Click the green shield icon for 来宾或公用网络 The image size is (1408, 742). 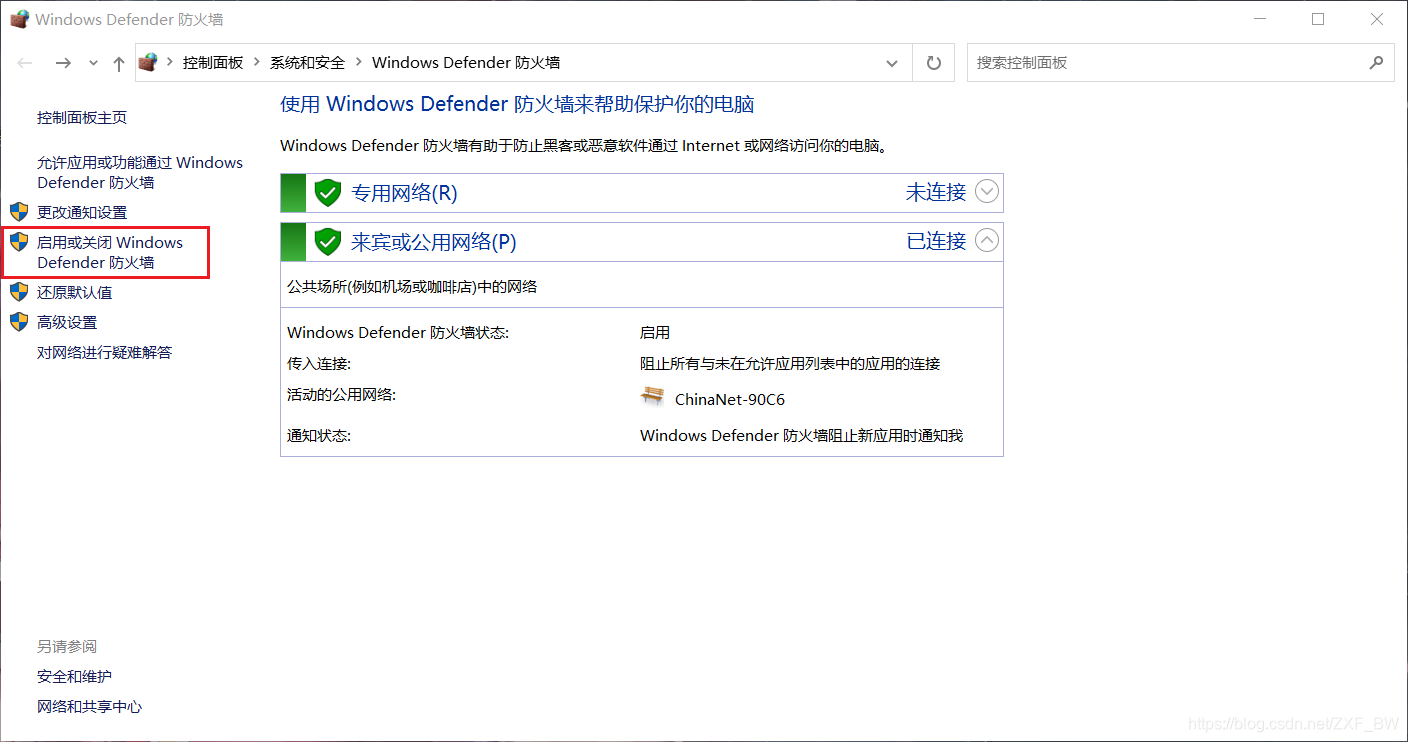point(328,241)
